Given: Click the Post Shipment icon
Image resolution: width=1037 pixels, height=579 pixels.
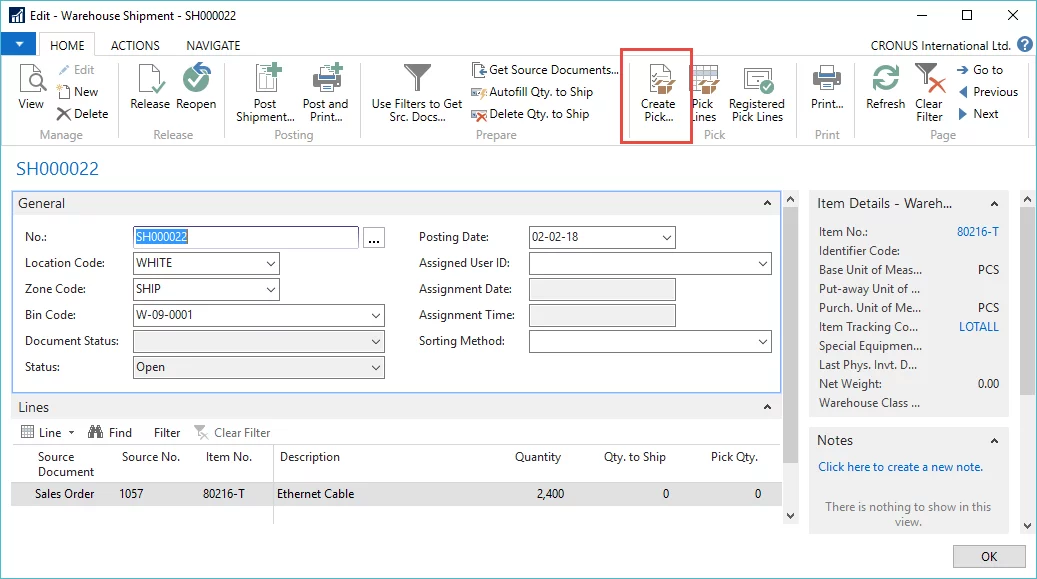Looking at the screenshot, I should tap(263, 80).
